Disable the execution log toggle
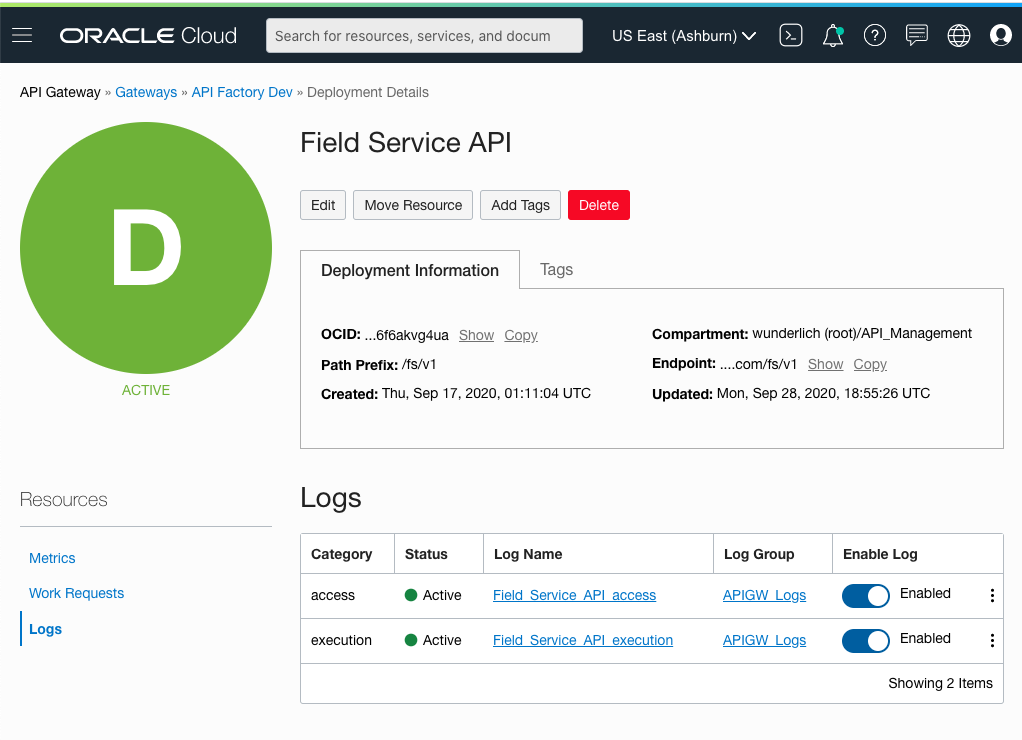Screen dimensions: 1022x740 865,641
